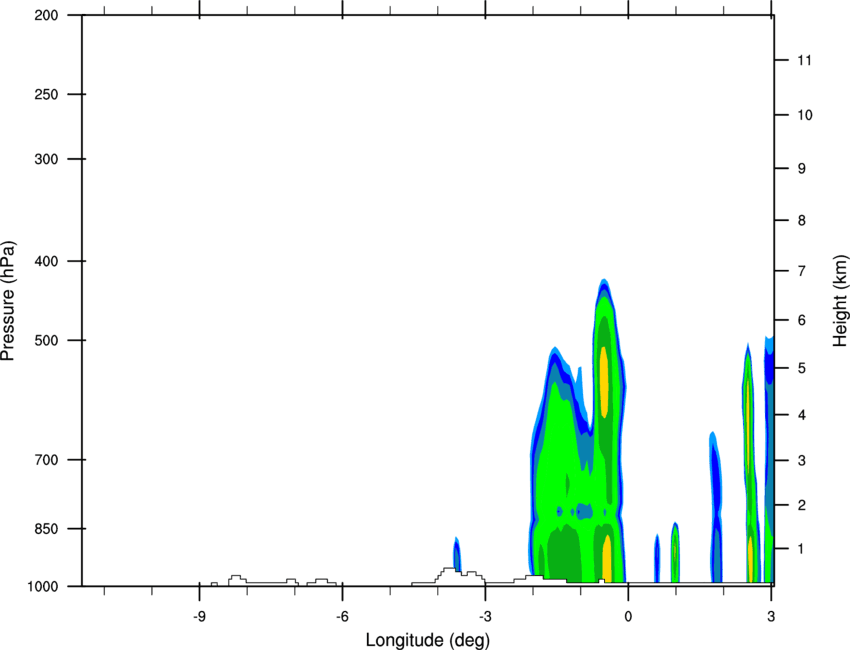Screen dimensions: 850x650
Task: Click the 7 km height label
Action: click(802, 271)
